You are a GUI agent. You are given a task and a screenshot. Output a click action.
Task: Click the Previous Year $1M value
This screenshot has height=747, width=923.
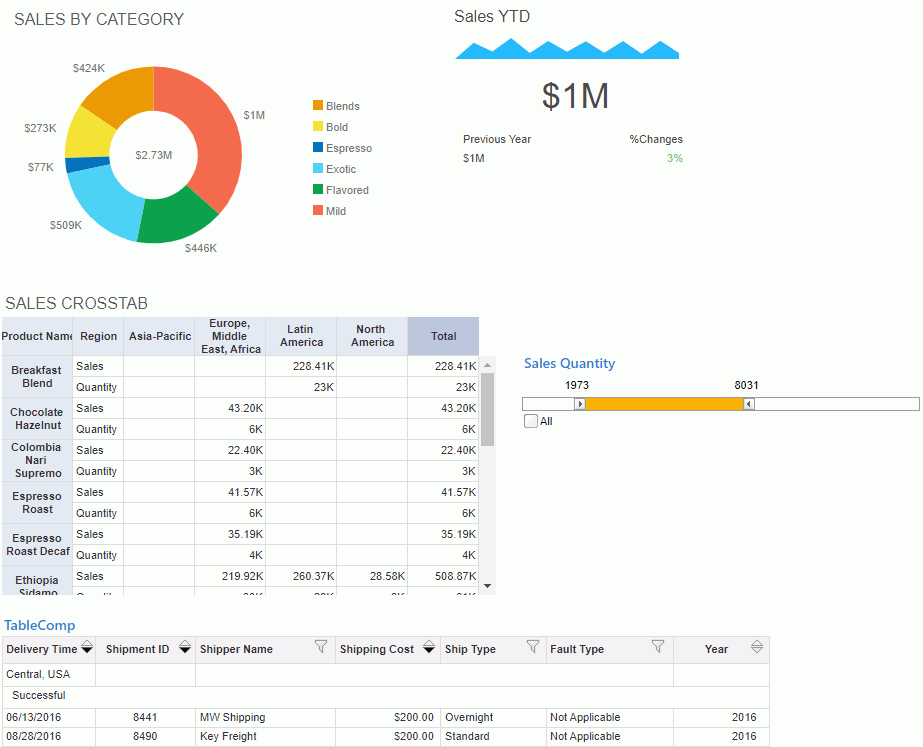[473, 158]
